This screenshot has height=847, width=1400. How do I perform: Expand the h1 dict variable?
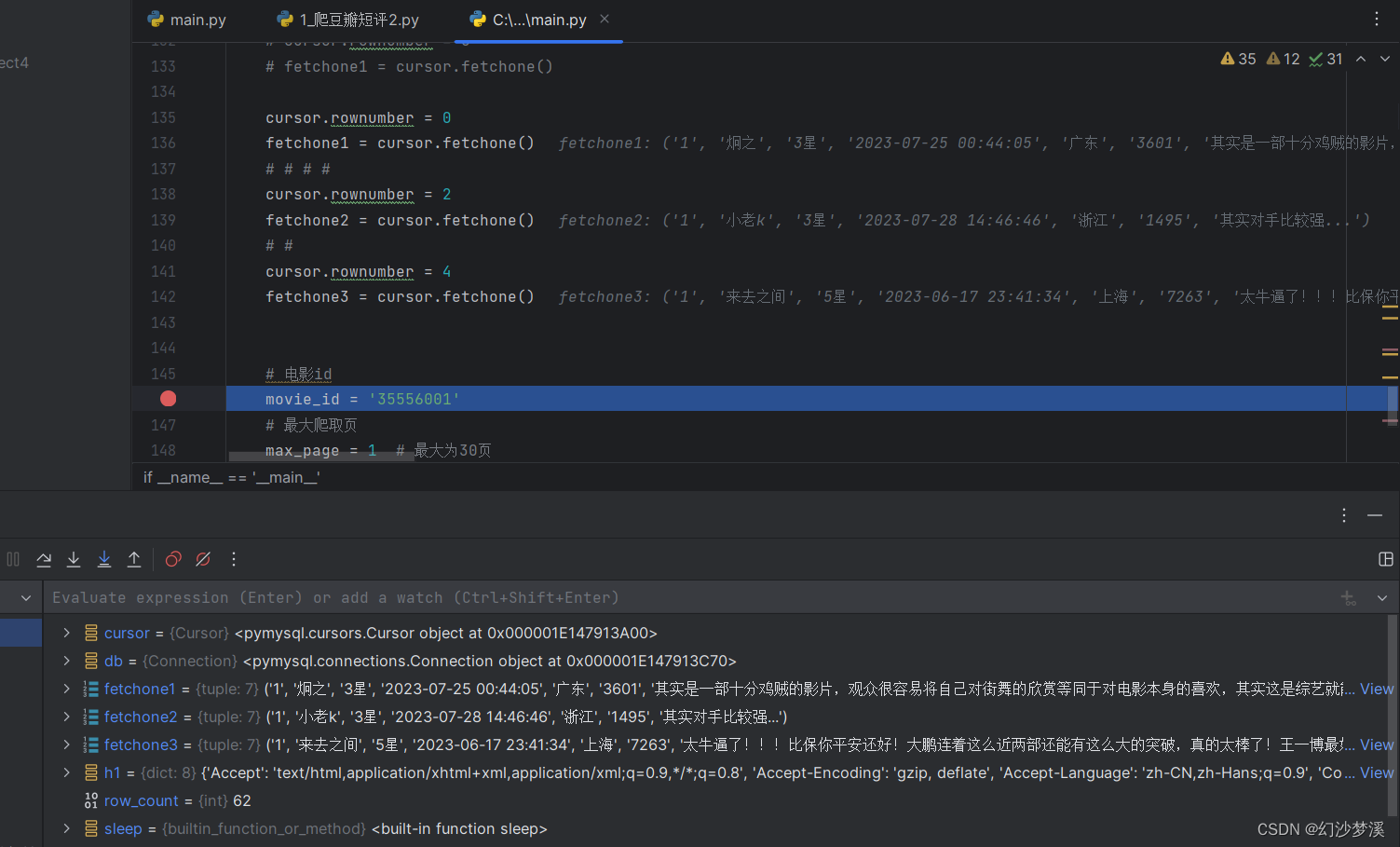[x=64, y=772]
